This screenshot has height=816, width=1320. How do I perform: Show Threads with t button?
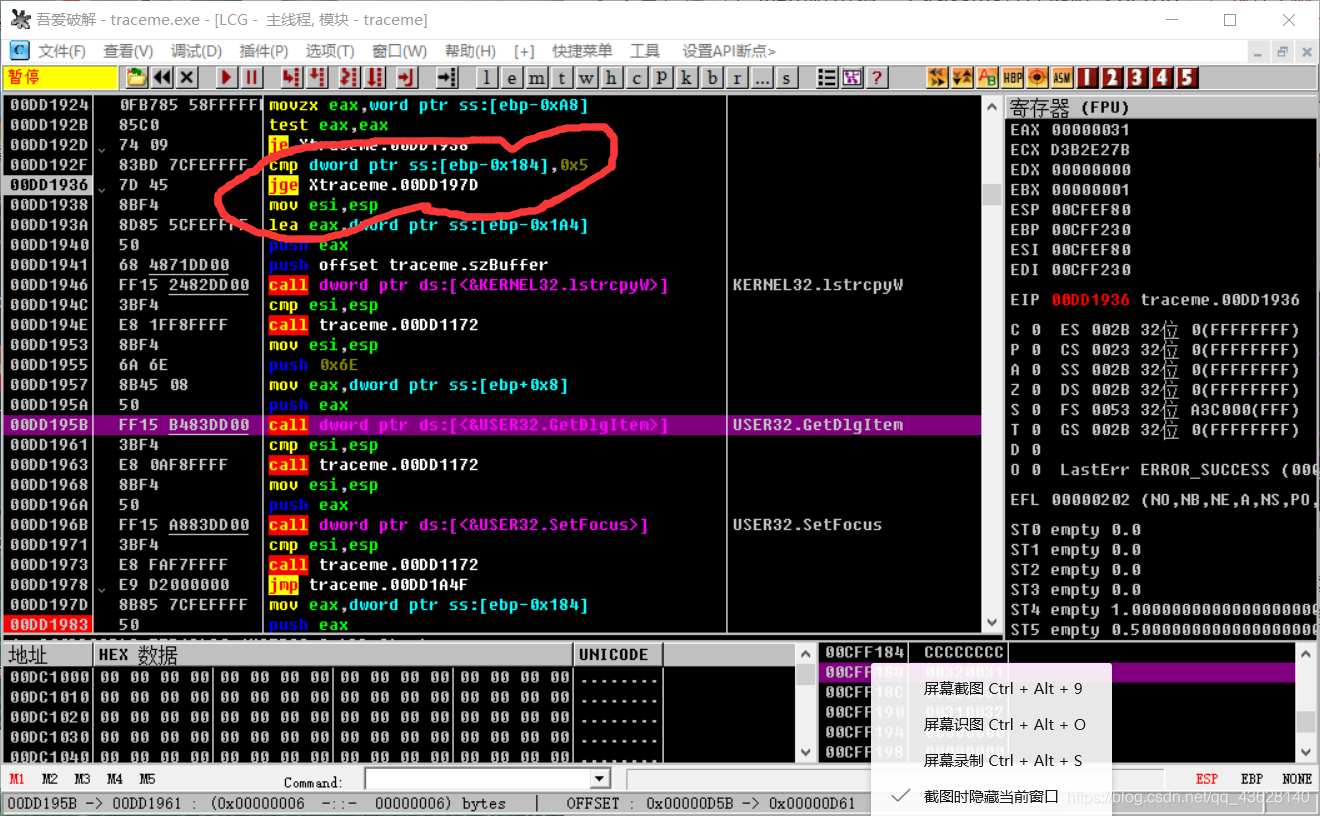(x=561, y=77)
